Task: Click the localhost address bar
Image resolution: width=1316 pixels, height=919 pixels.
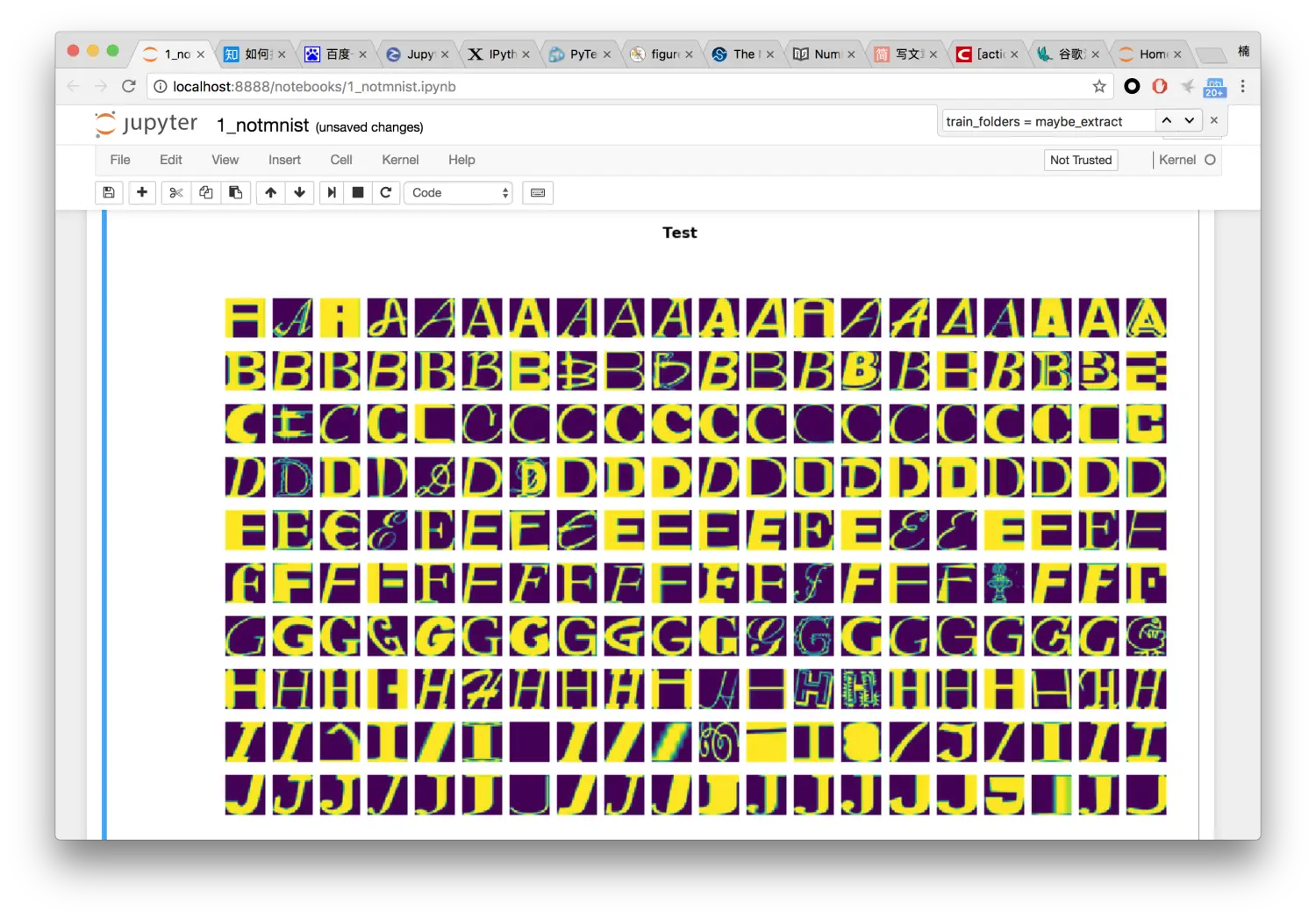Action: [623, 86]
